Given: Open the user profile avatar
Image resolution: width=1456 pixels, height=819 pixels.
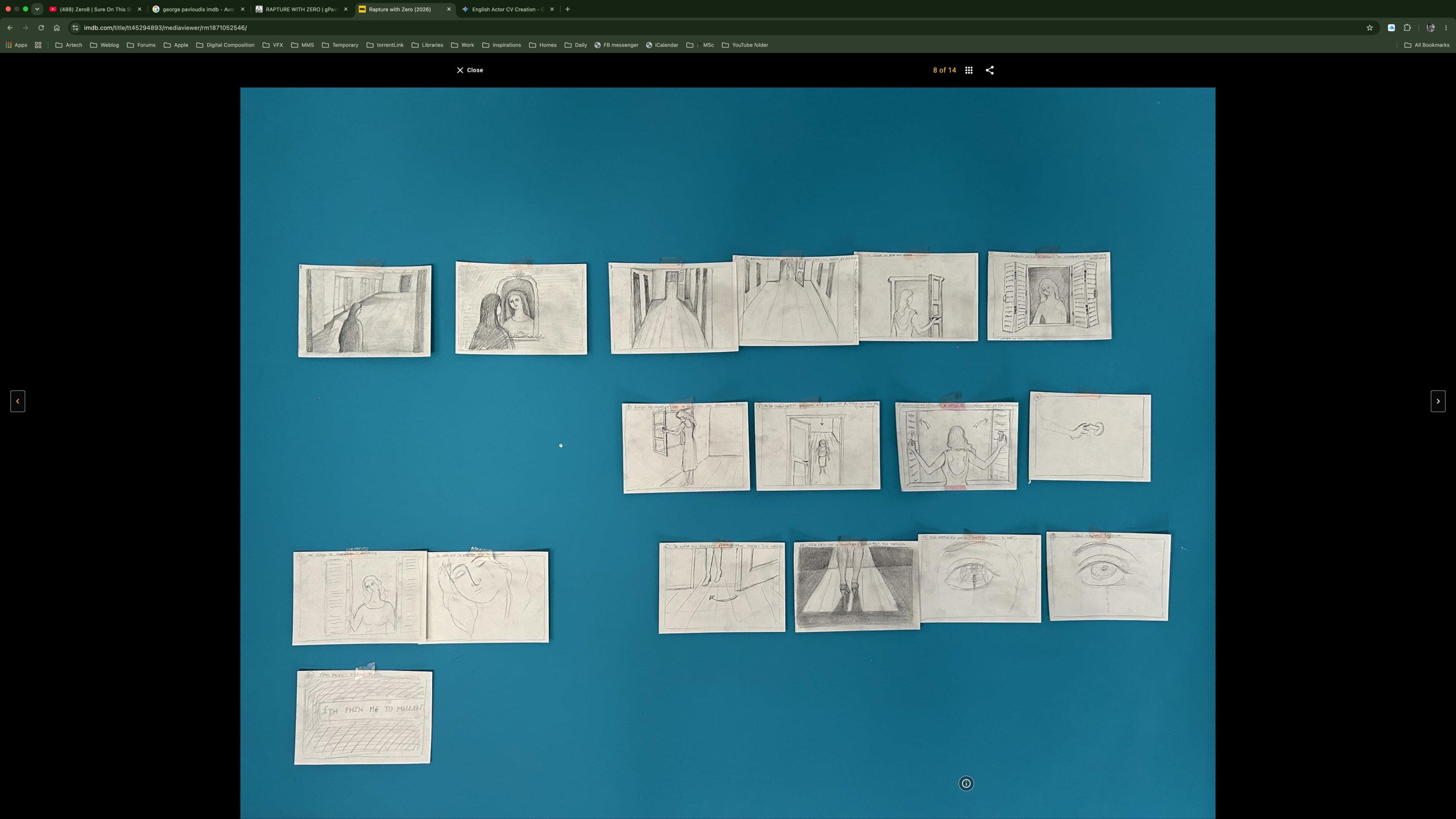Looking at the screenshot, I should click(x=1431, y=28).
